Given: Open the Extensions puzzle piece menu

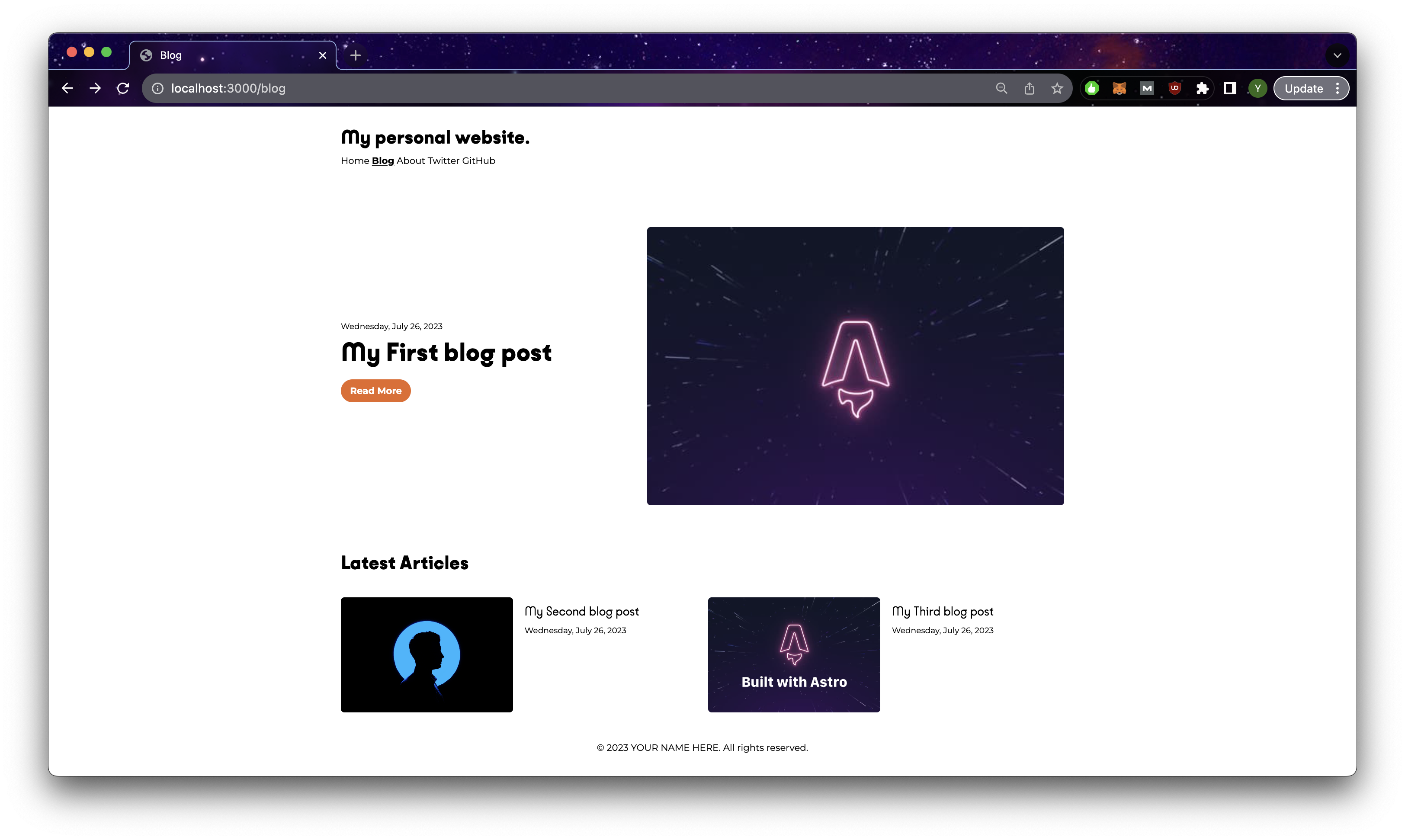Looking at the screenshot, I should click(1203, 88).
